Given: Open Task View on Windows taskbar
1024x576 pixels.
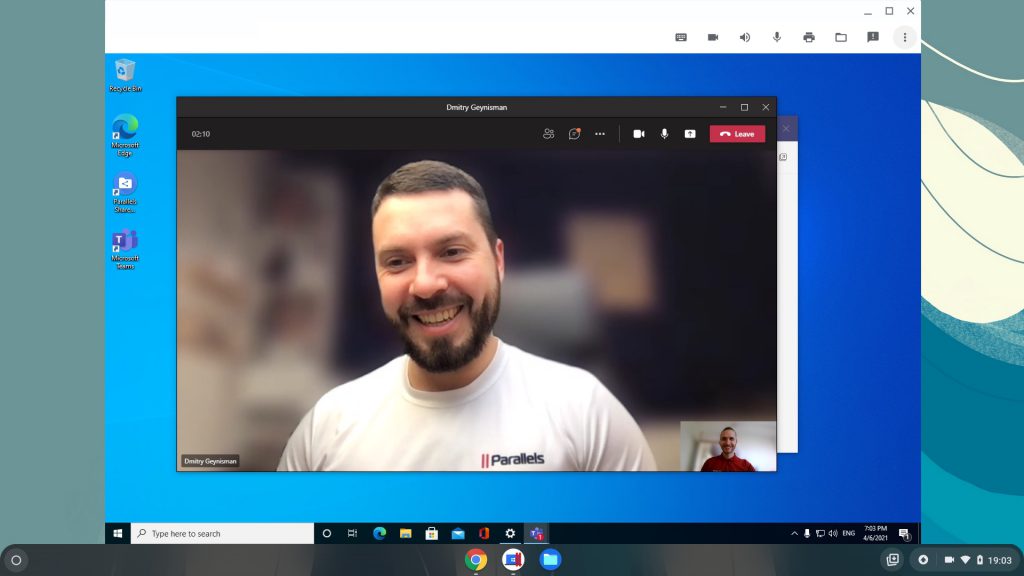Looking at the screenshot, I should pyautogui.click(x=353, y=534).
